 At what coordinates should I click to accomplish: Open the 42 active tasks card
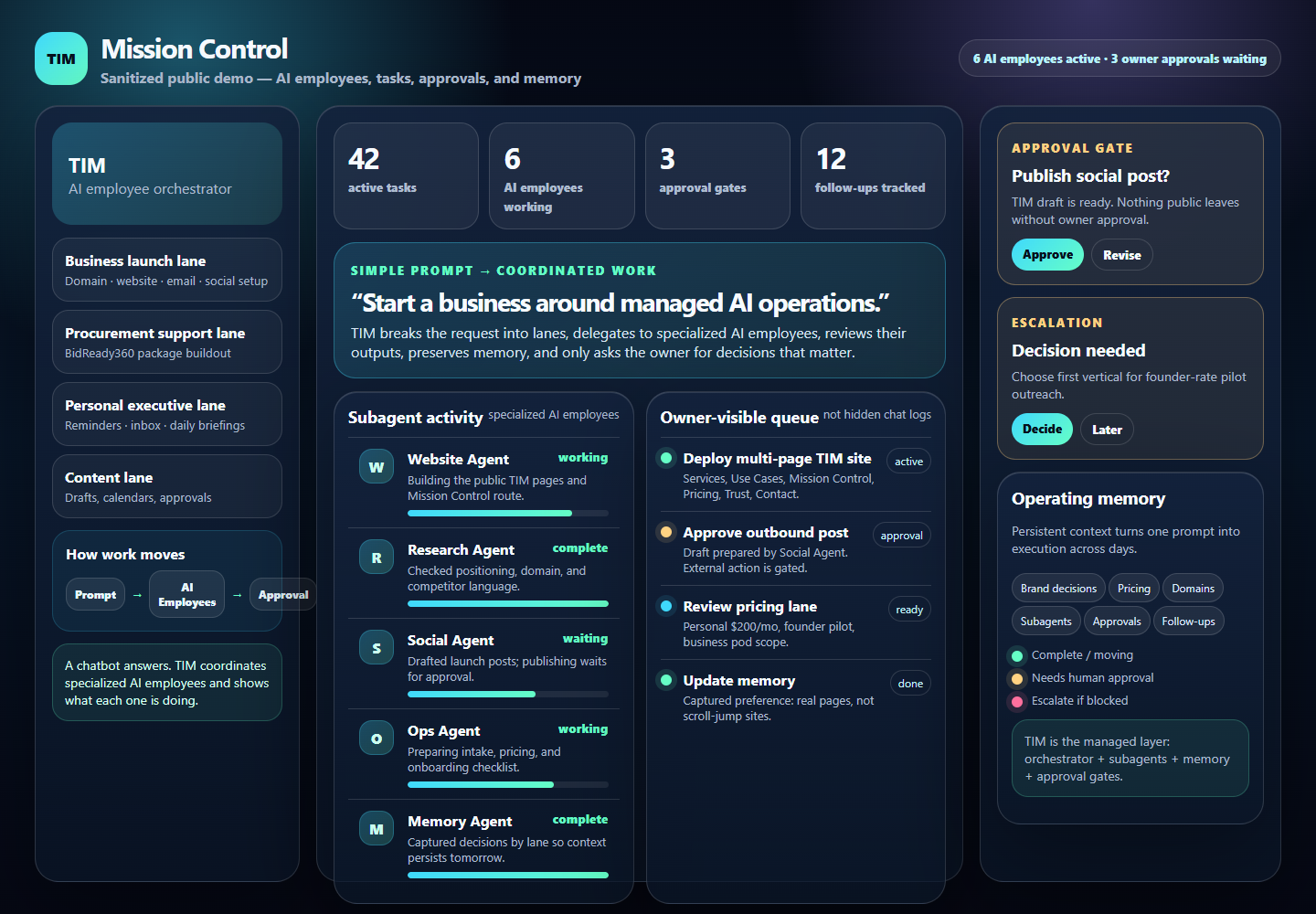(x=406, y=175)
